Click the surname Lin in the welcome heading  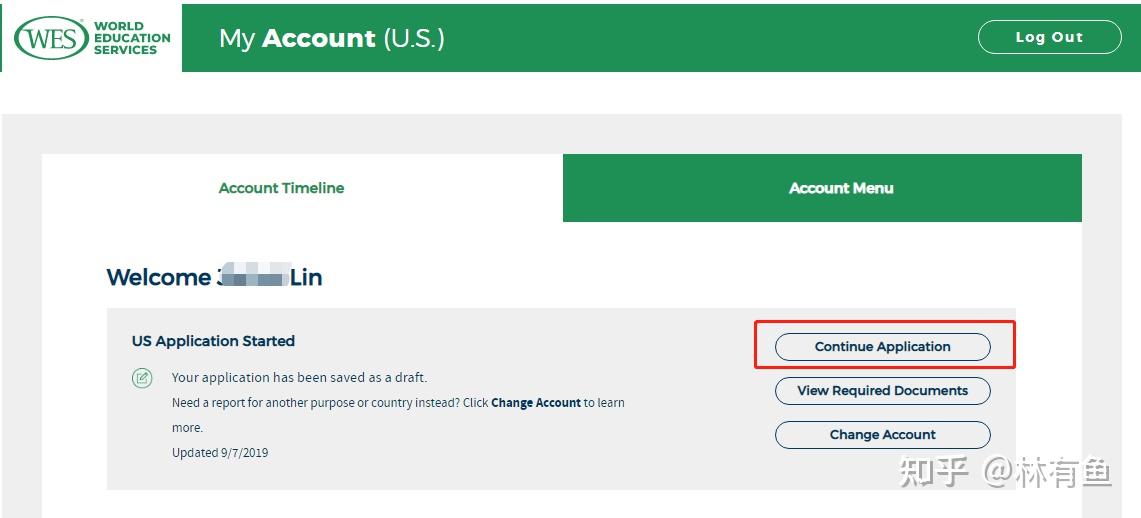click(x=306, y=278)
